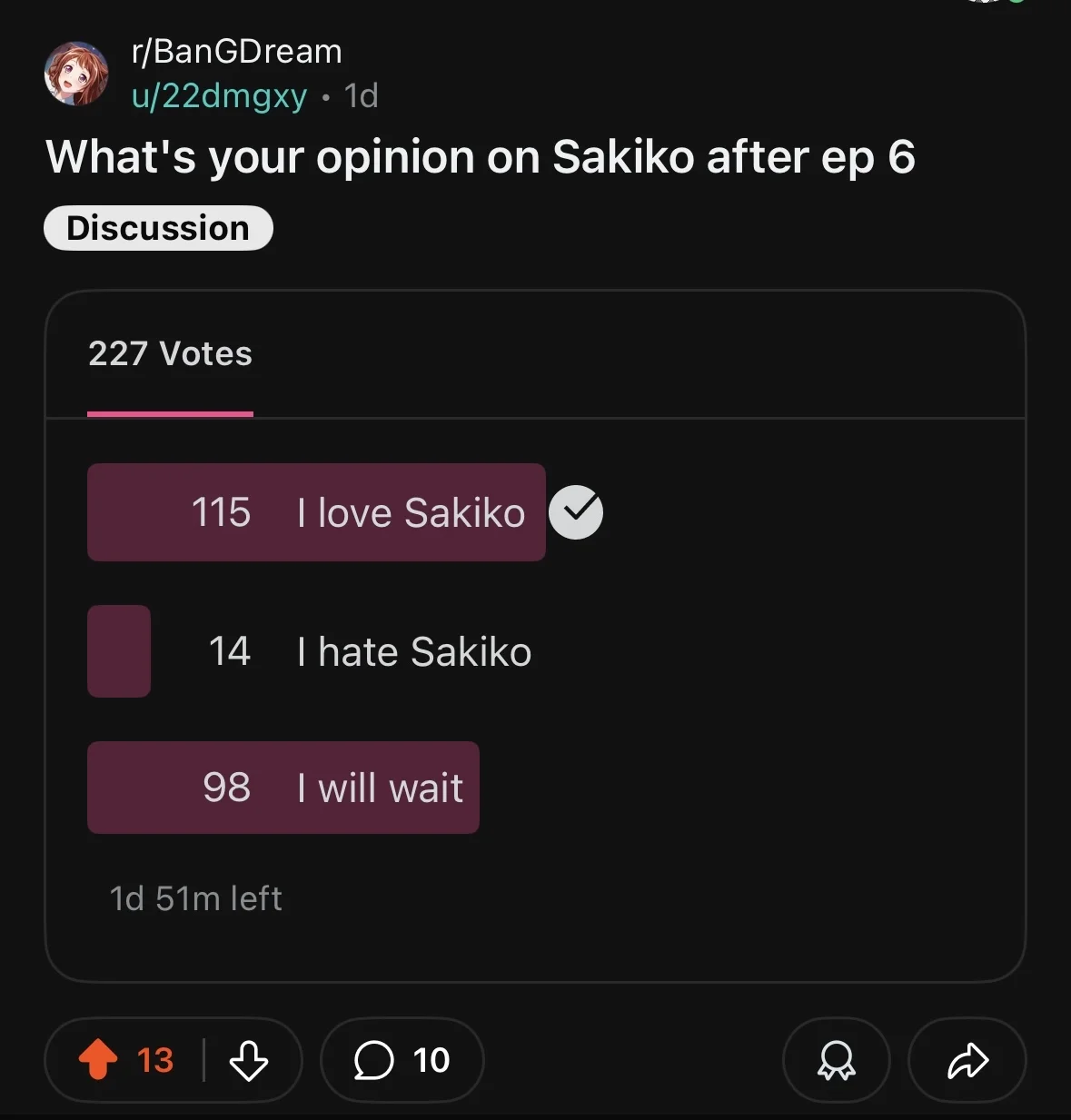
Task: Click the "1d 51m left" poll timer
Action: [195, 898]
